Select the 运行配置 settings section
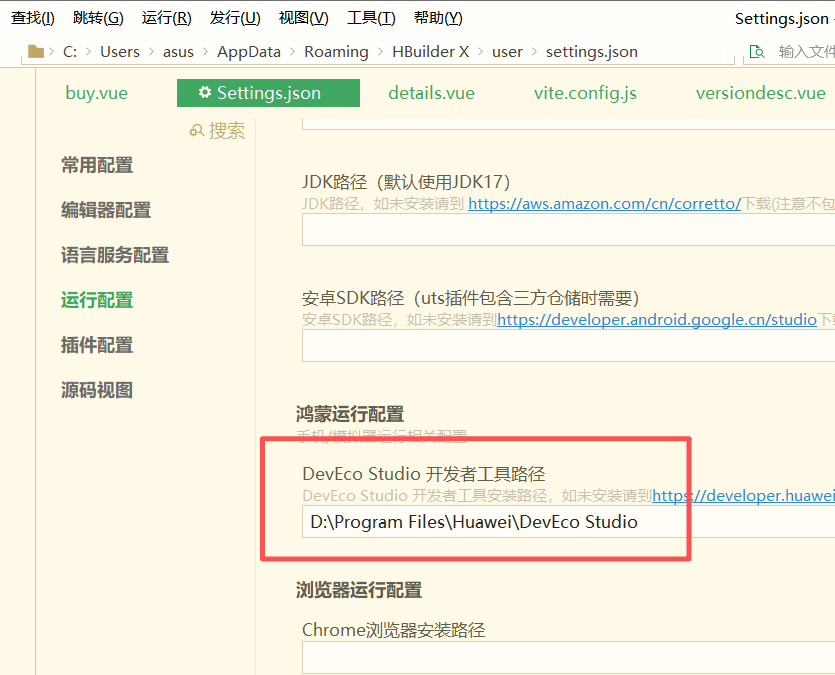 [x=97, y=300]
